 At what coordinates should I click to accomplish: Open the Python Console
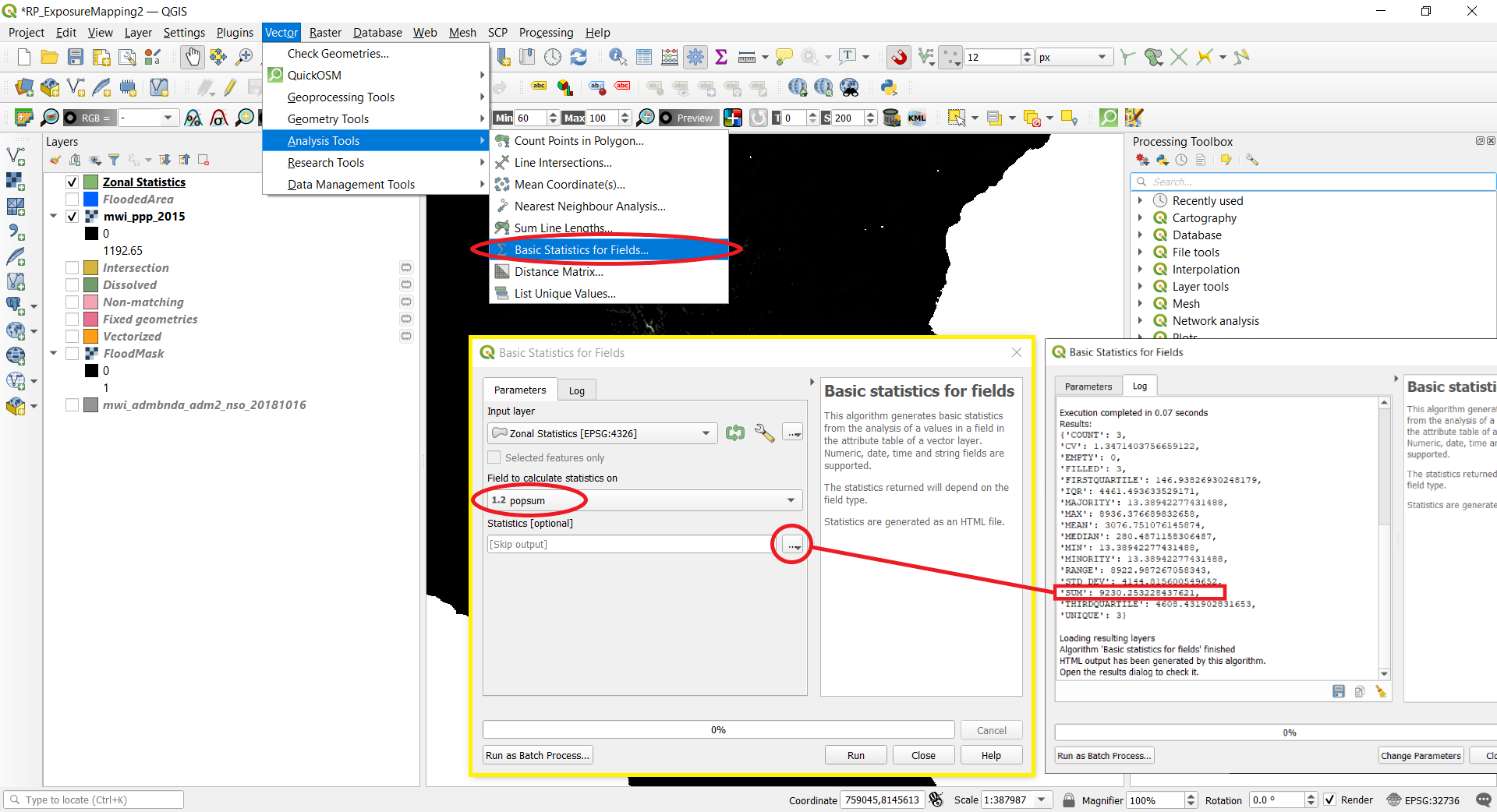point(888,88)
